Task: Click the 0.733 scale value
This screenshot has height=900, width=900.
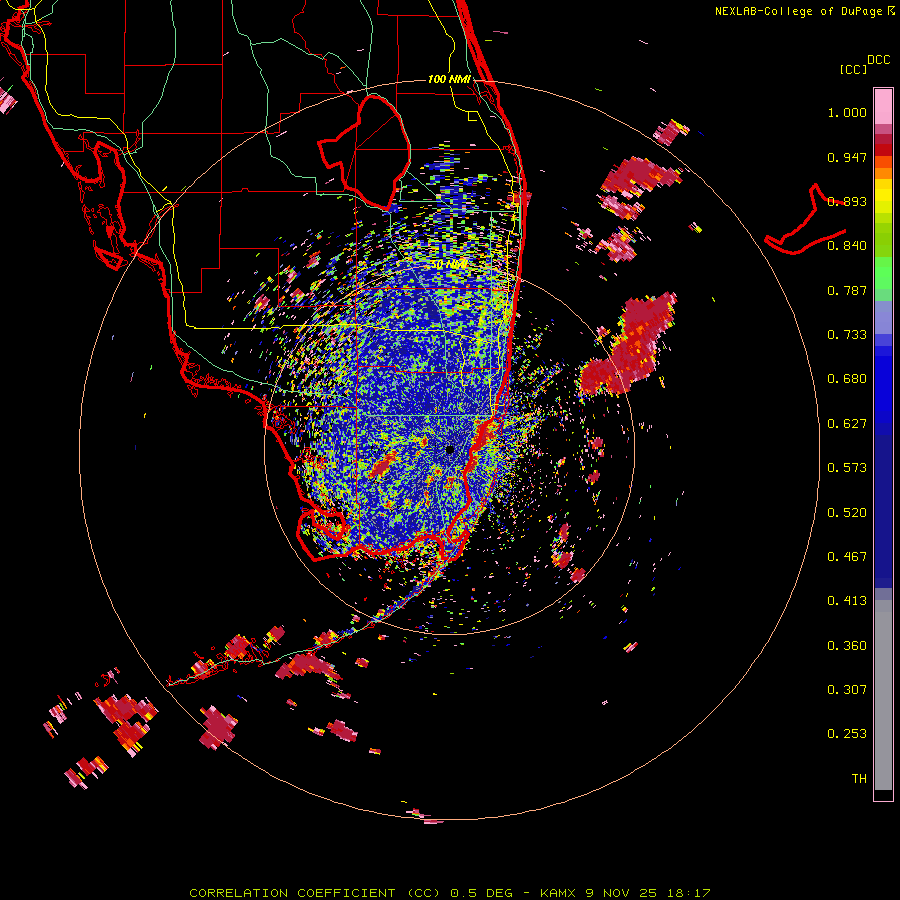Action: pos(847,335)
